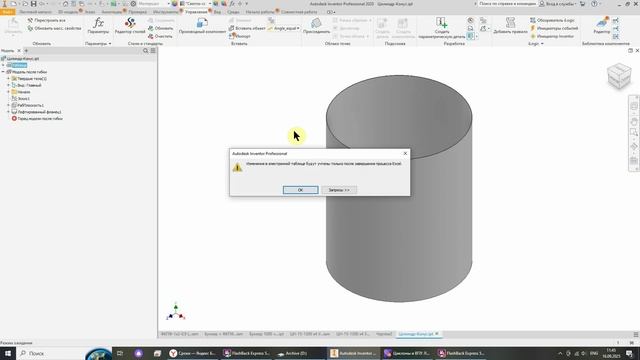Expand РабПлоскость1 tree node

tap(9, 105)
